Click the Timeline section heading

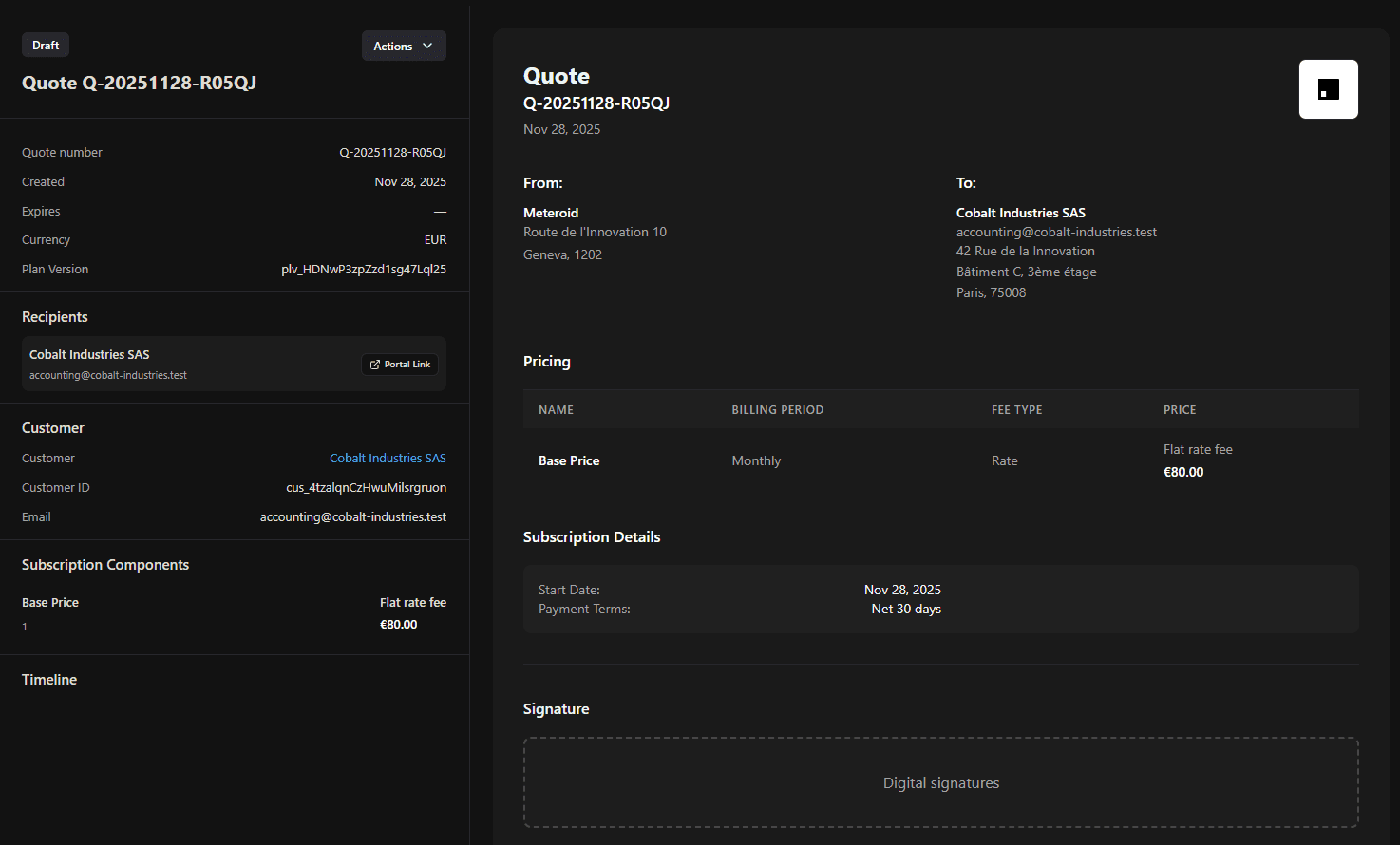49,679
